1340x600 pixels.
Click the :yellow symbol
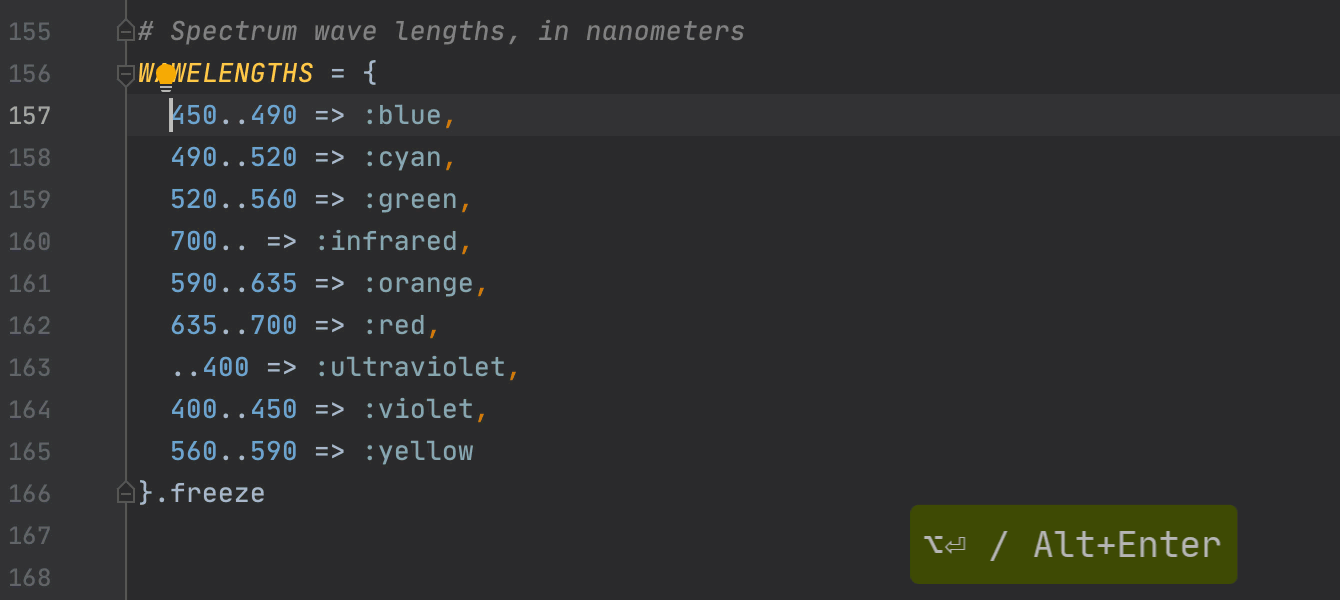pyautogui.click(x=417, y=452)
